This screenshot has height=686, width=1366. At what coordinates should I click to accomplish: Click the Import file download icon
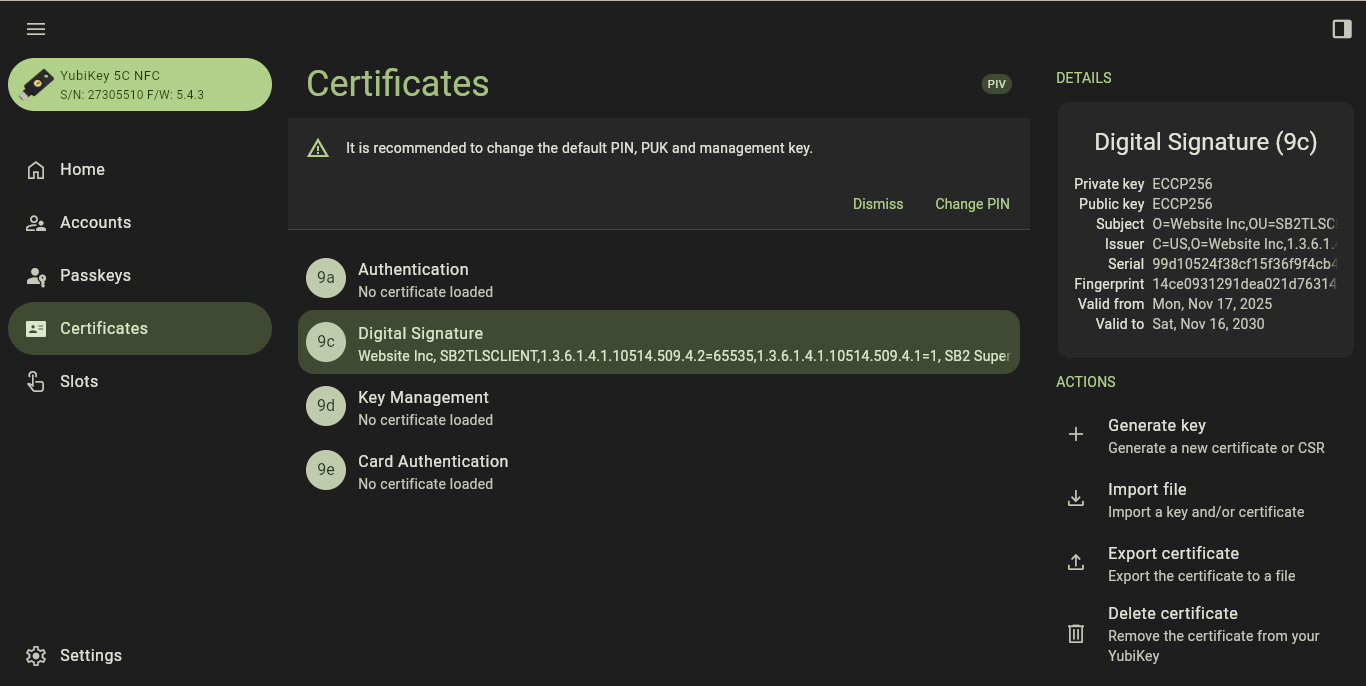click(x=1076, y=498)
